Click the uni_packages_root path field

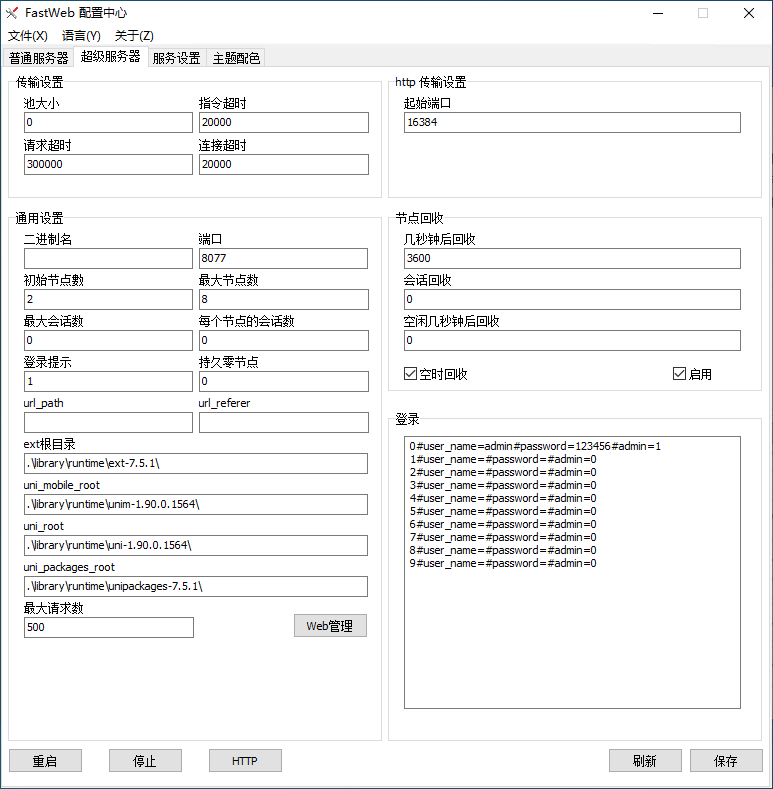196,586
